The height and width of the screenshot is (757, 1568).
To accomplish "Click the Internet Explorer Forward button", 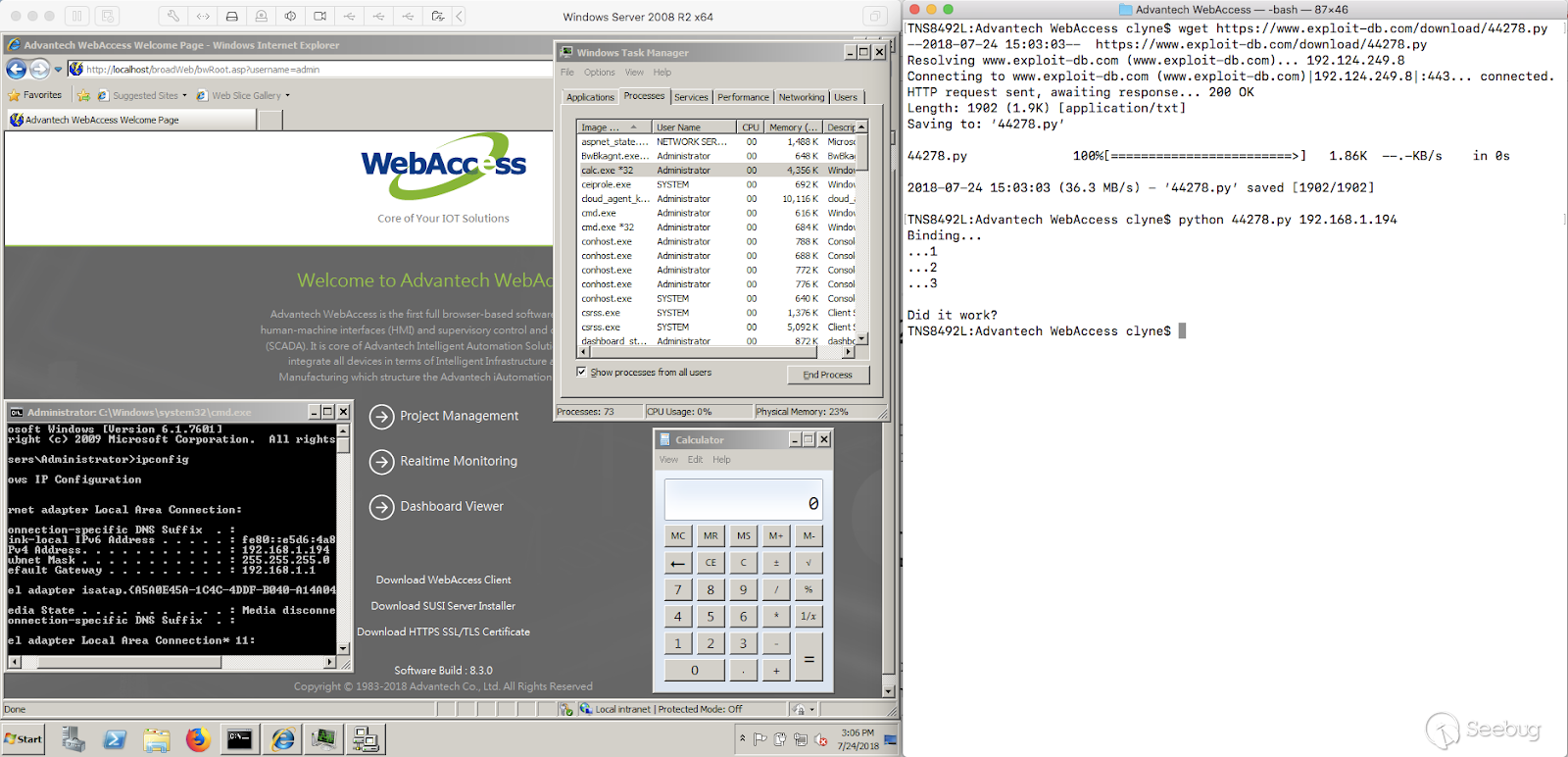I will pos(39,69).
